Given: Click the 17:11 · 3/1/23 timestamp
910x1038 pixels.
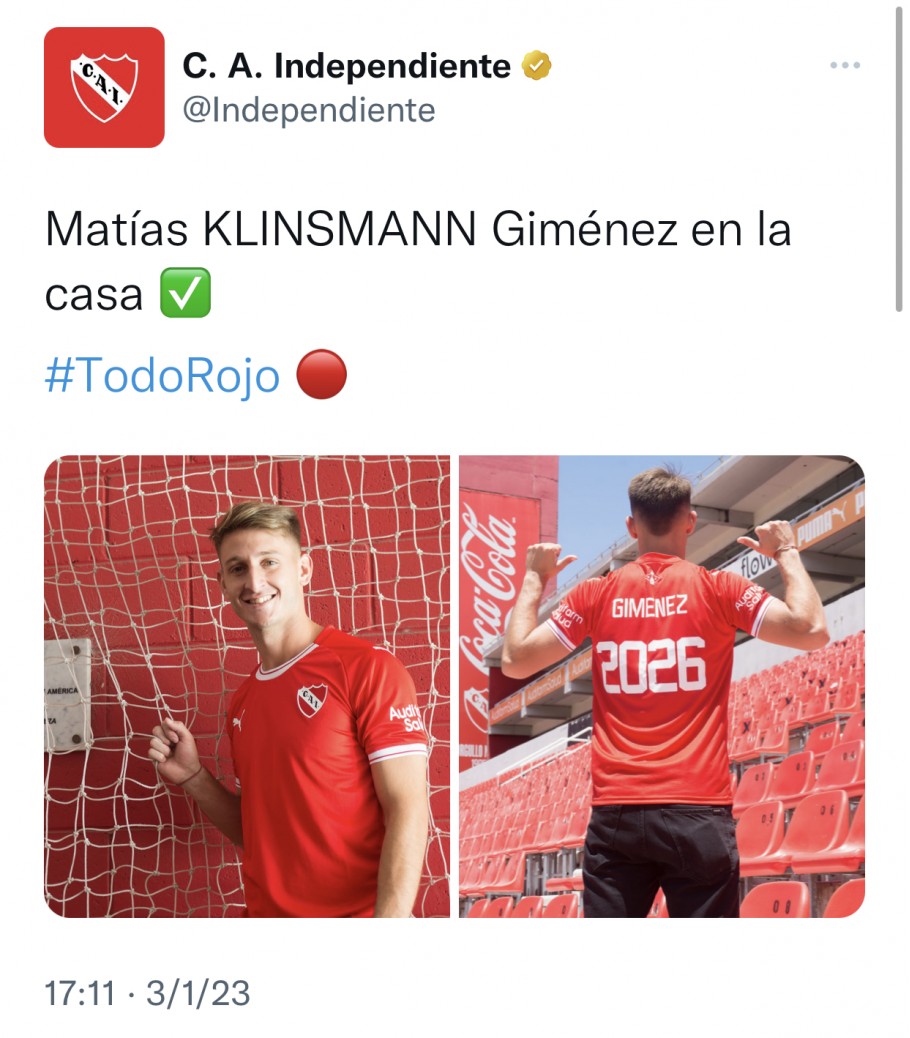Looking at the screenshot, I should (147, 993).
